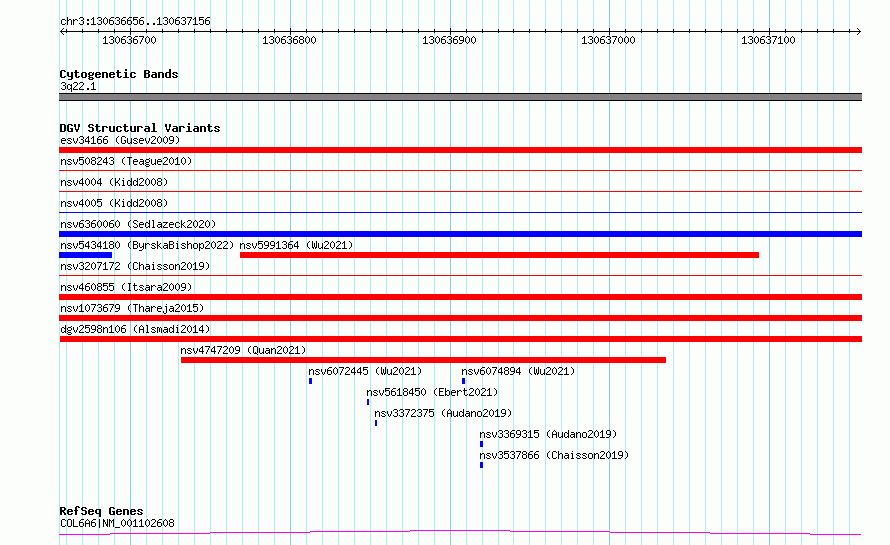This screenshot has height=545, width=890.
Task: Click the Cytogenetic Bands track heading
Action: pos(119,74)
